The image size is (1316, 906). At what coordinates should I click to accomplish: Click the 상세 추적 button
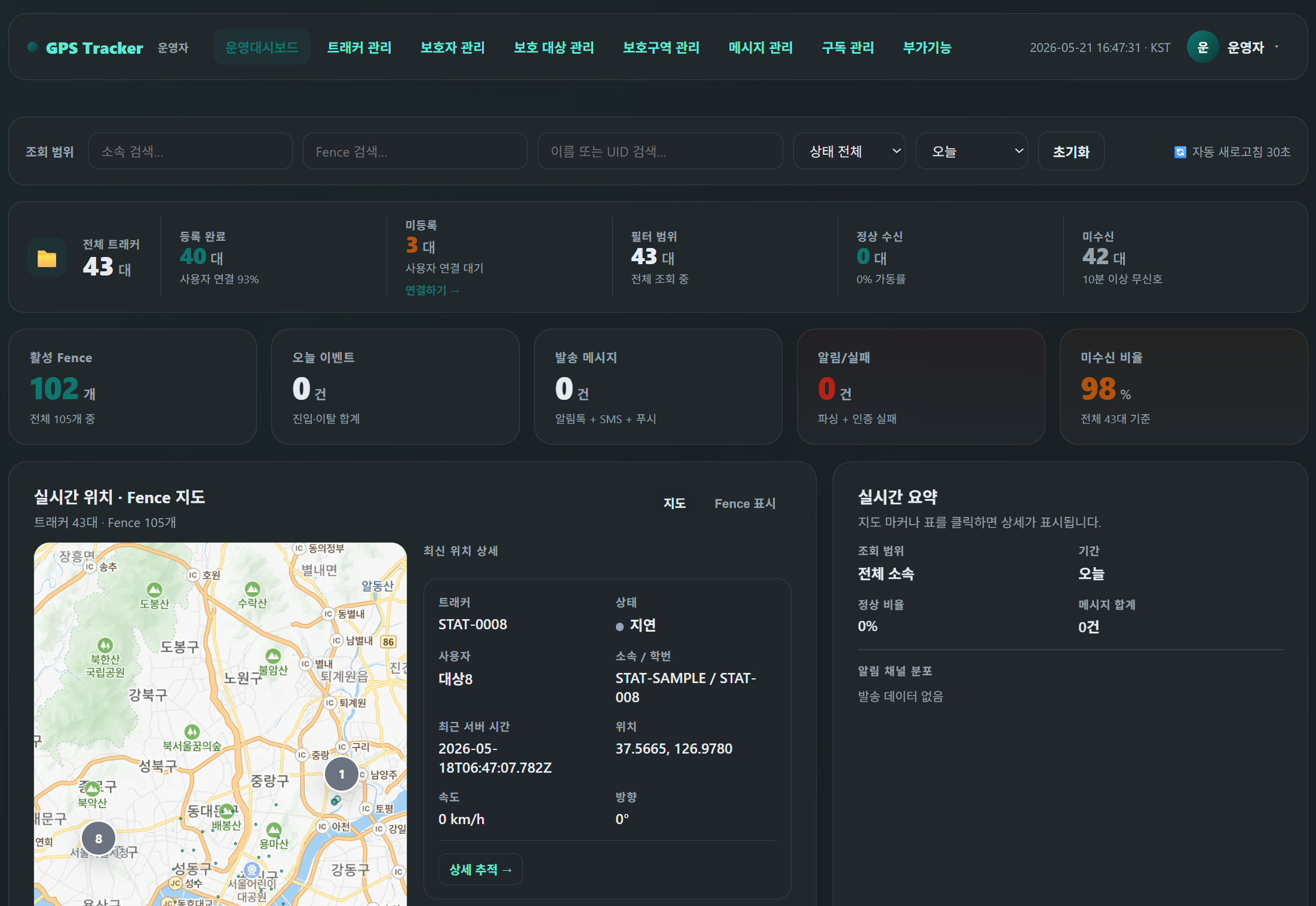(x=480, y=869)
